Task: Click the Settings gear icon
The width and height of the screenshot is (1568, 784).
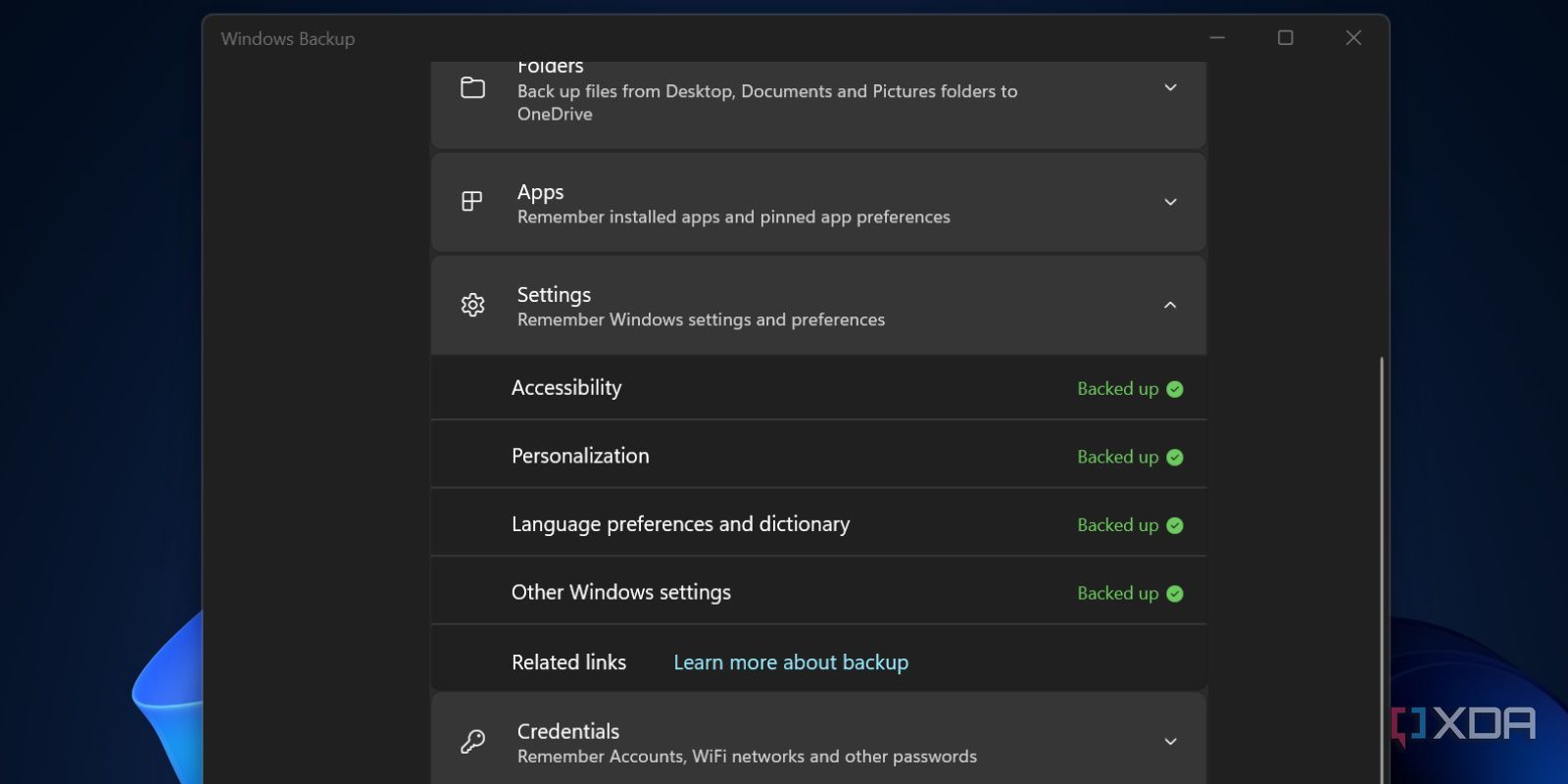Action: tap(472, 305)
